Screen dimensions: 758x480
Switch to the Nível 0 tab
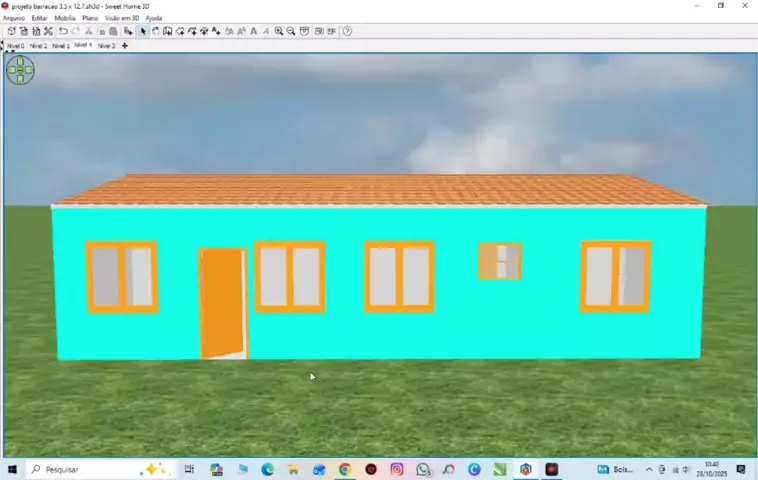16,46
